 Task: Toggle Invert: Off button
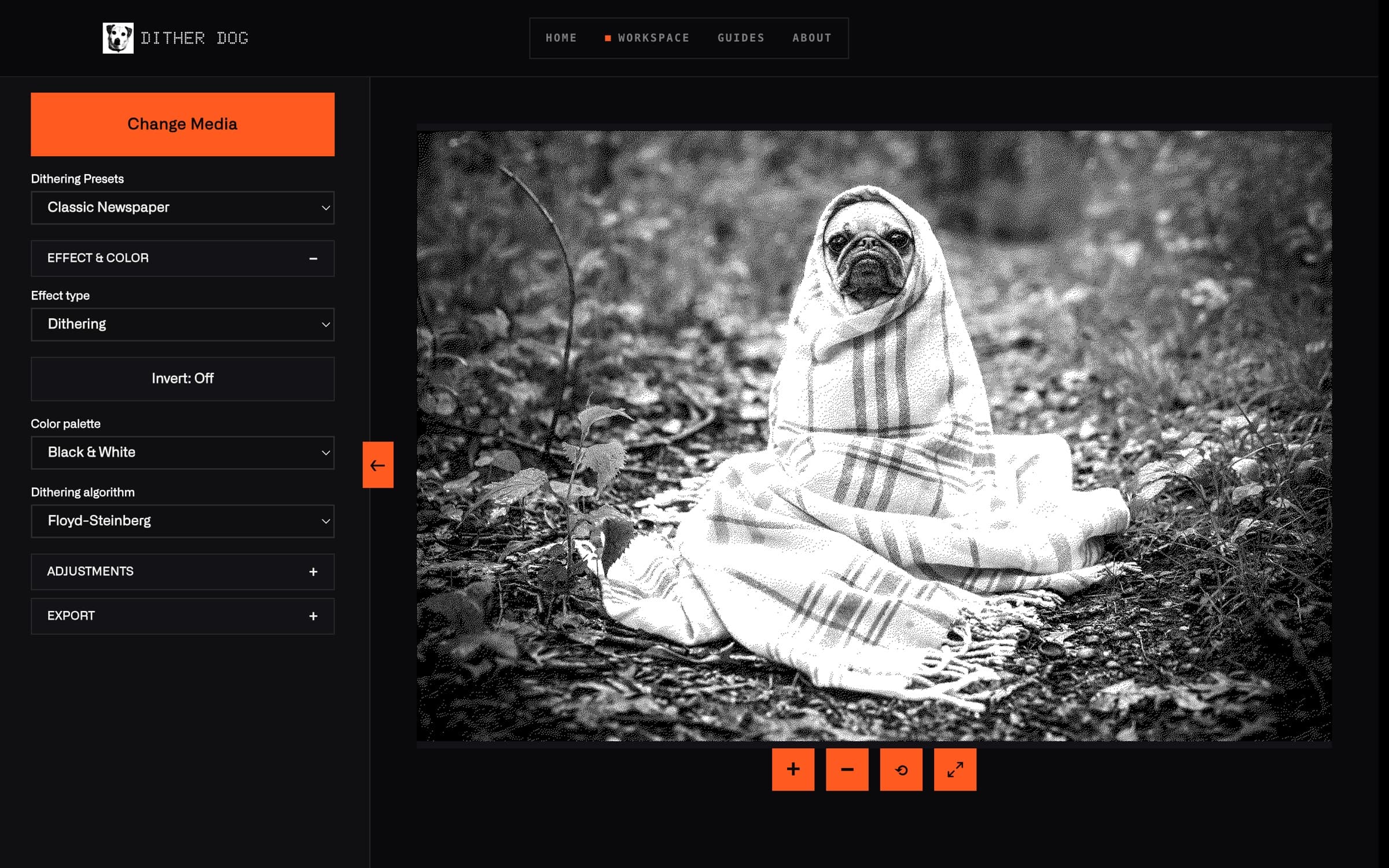[x=183, y=378]
